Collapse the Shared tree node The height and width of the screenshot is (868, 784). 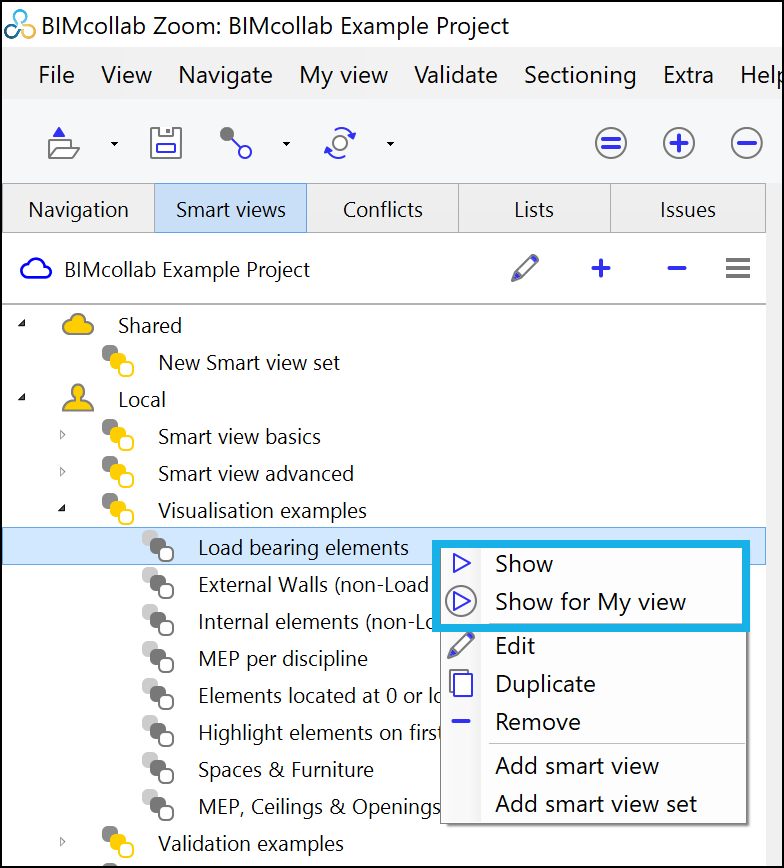(22, 323)
